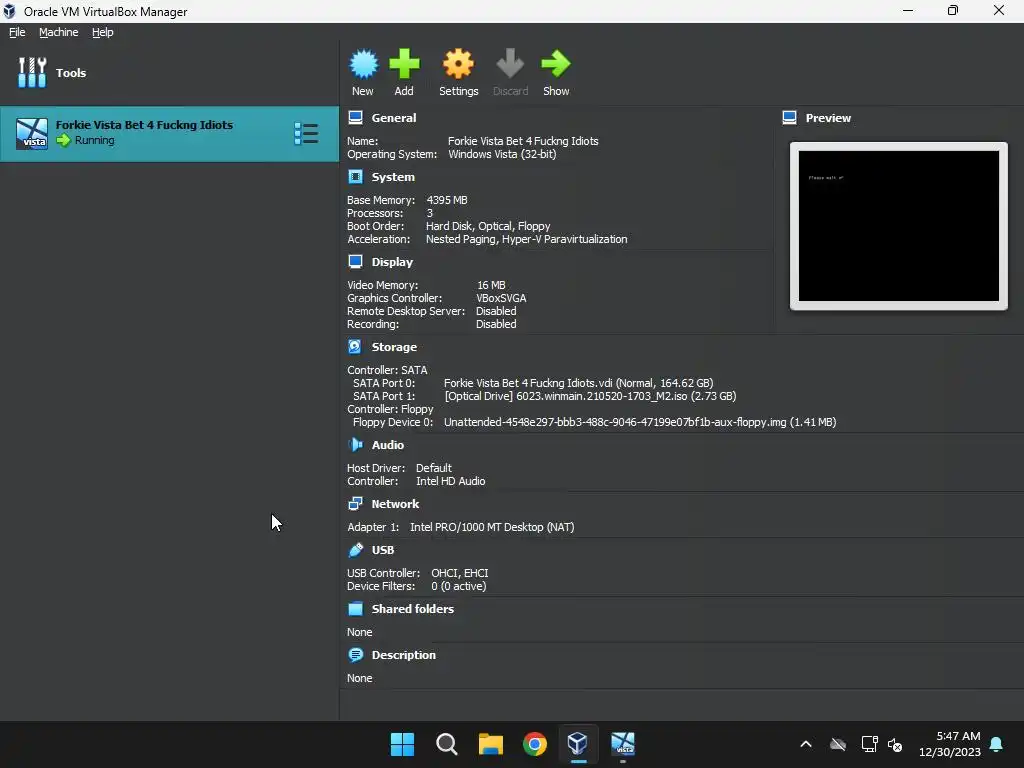This screenshot has height=768, width=1024.
Task: Click the OHCI, EHCI controller value
Action: 460,573
